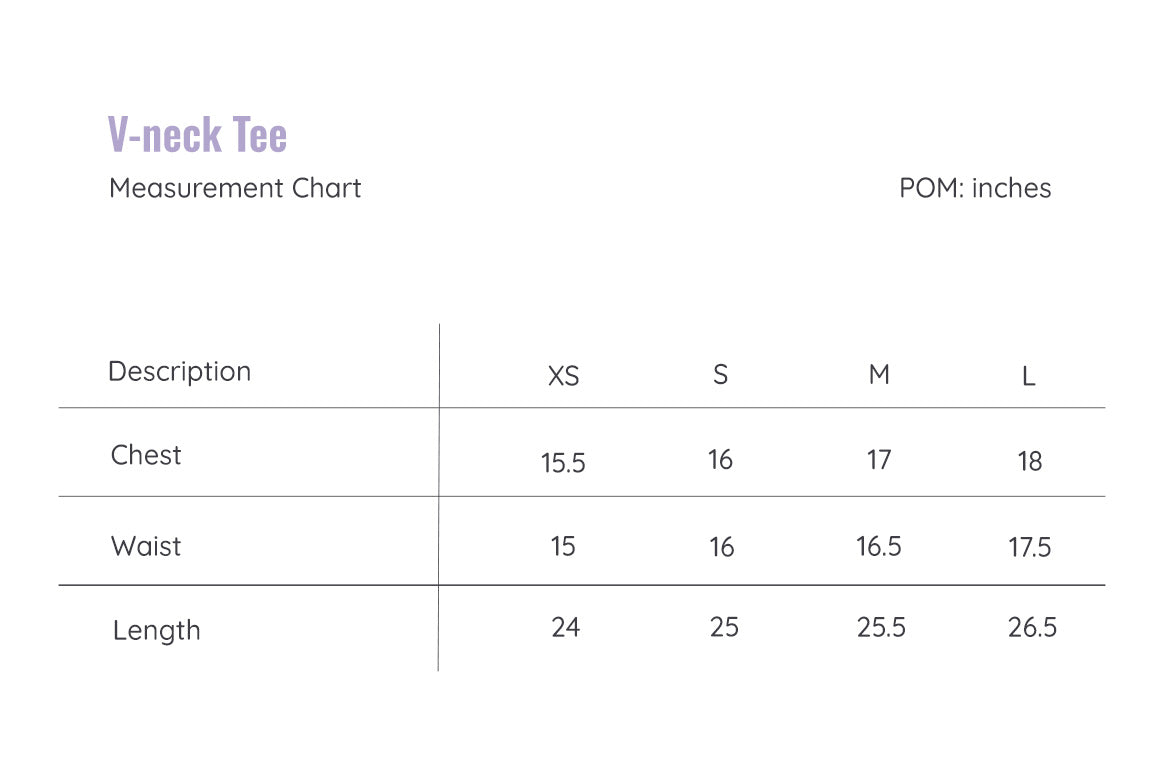Screen dimensions: 1160x773
Task: Select the Measurement Chart subtitle text
Action: point(235,188)
